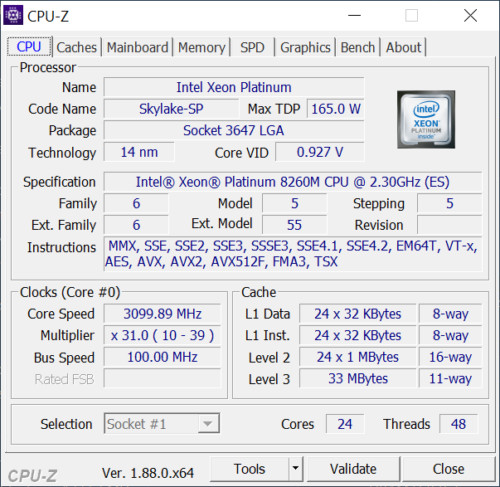This screenshot has width=500, height=487.
Task: Click the Level 3 associativity 11-way
Action: tap(450, 379)
